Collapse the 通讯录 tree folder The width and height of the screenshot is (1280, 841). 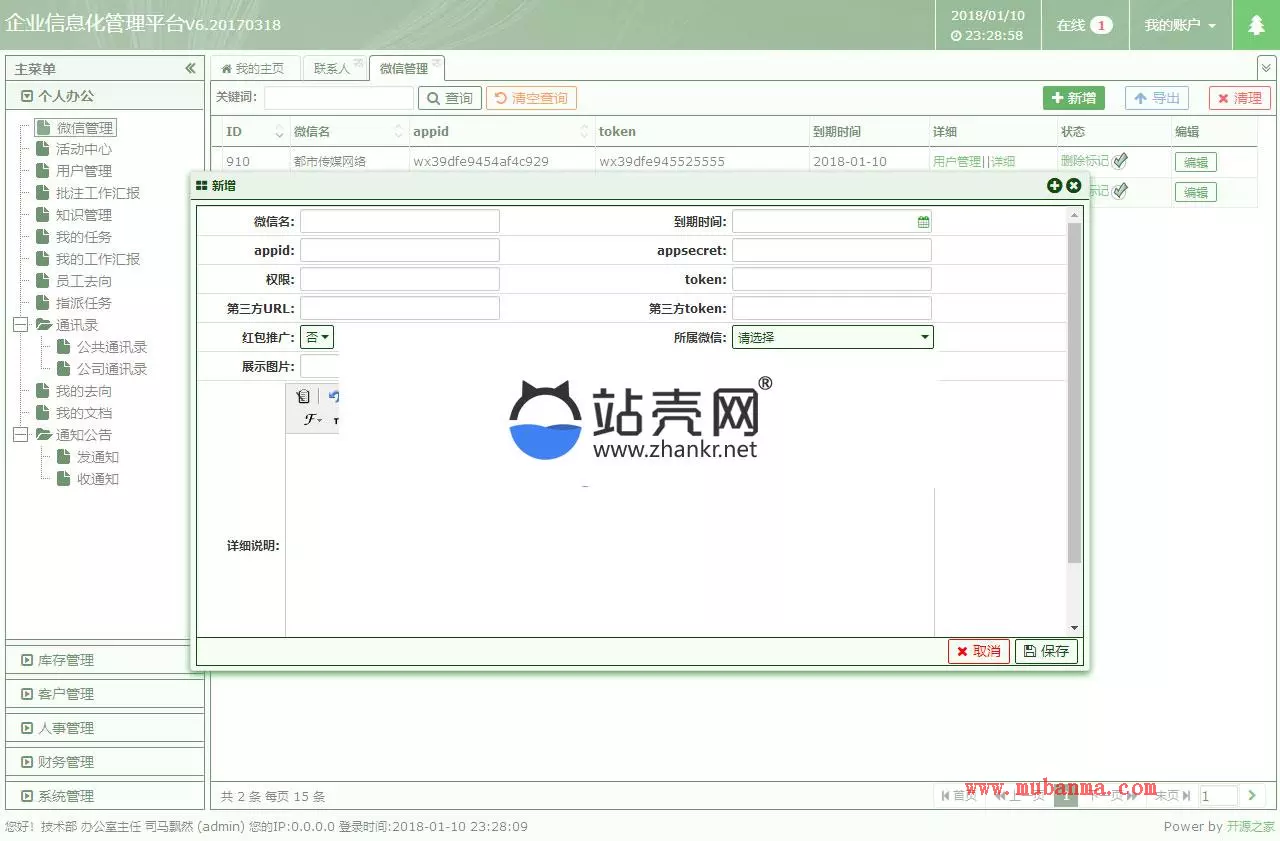pos(20,325)
